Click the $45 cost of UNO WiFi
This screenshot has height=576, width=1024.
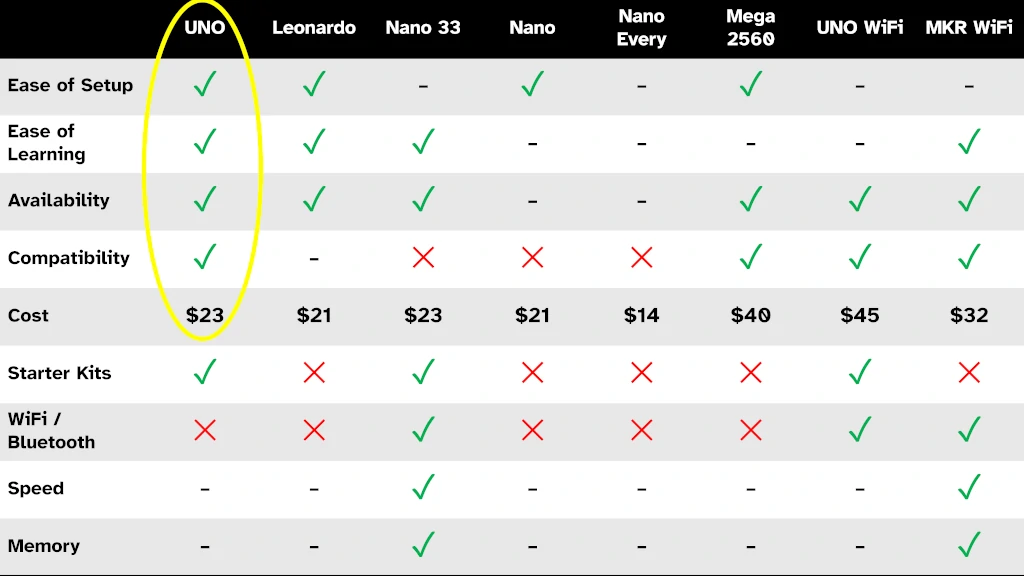tap(860, 315)
